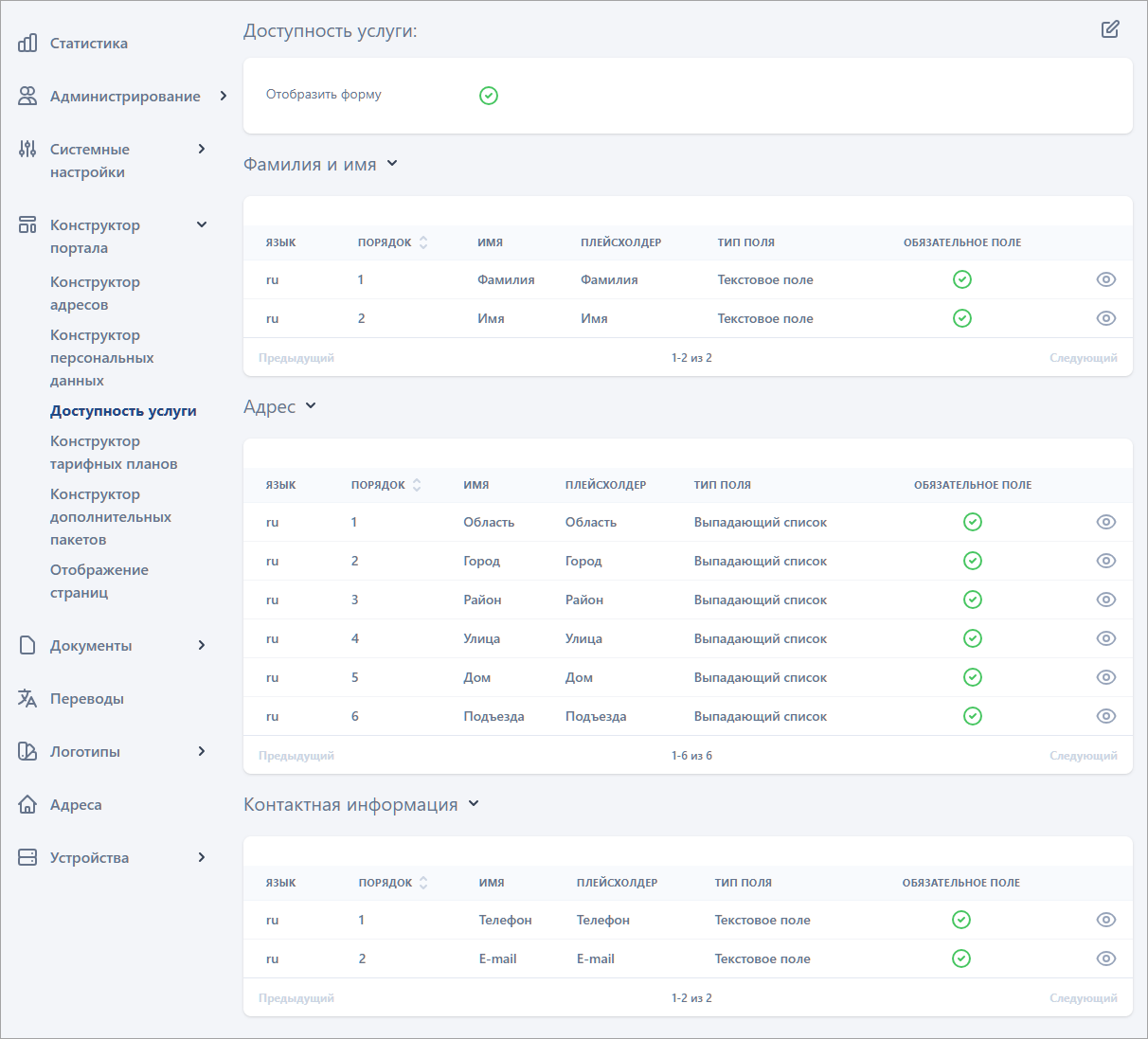
Task: Collapse the Адрес section chevron
Action: click(x=311, y=406)
